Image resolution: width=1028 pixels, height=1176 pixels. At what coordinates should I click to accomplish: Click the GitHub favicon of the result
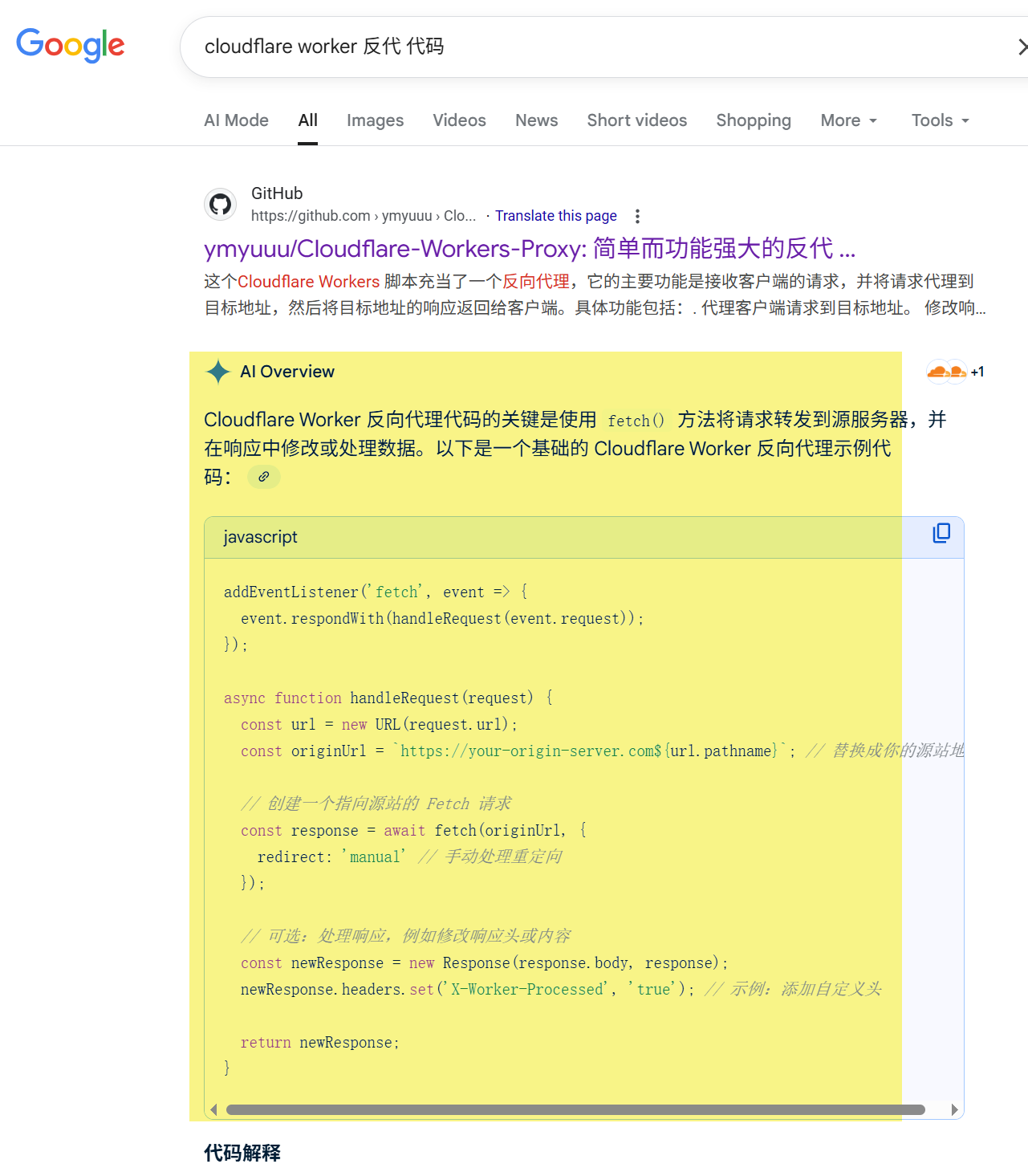tap(220, 205)
